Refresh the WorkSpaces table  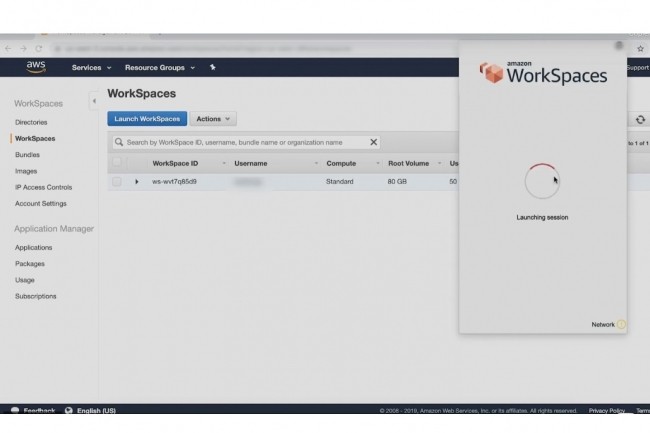640,120
